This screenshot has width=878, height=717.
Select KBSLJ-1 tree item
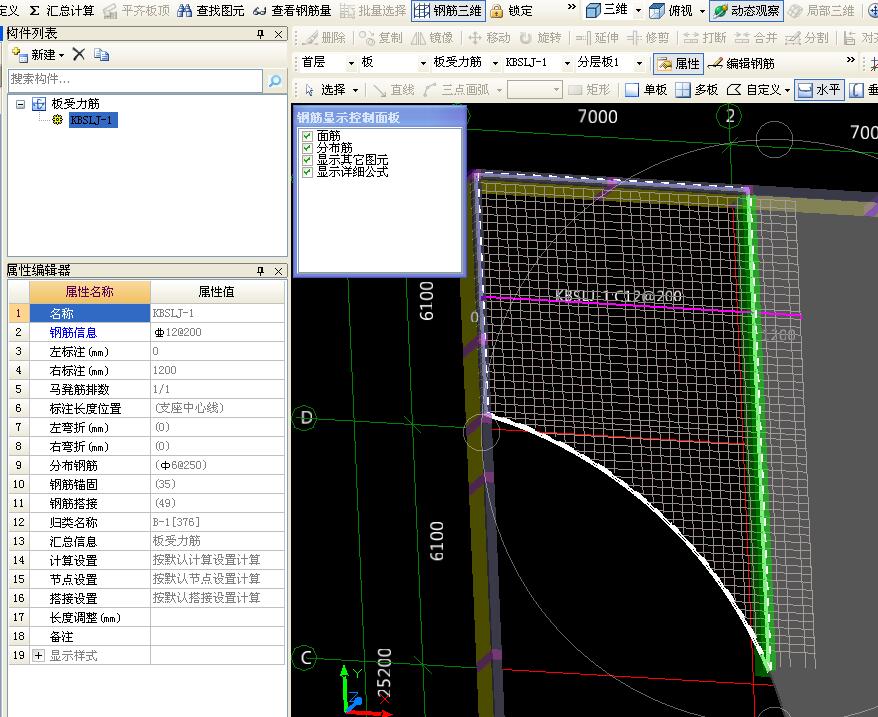pyautogui.click(x=93, y=120)
